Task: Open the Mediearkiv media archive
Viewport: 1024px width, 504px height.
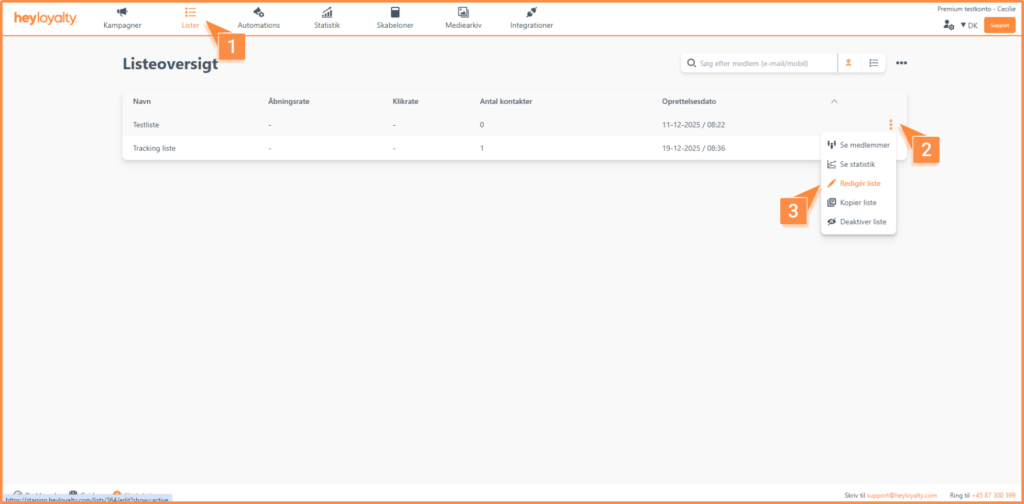Action: pos(462,18)
